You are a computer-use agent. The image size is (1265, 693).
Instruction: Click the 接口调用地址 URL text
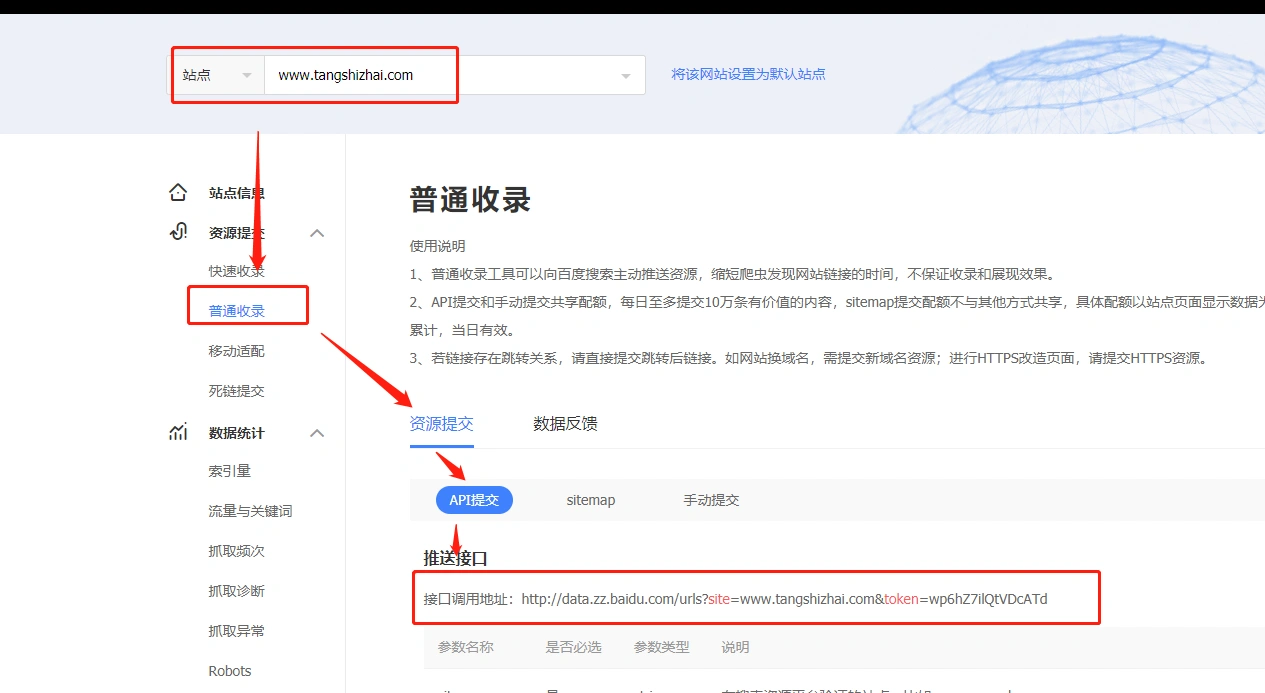tap(785, 599)
